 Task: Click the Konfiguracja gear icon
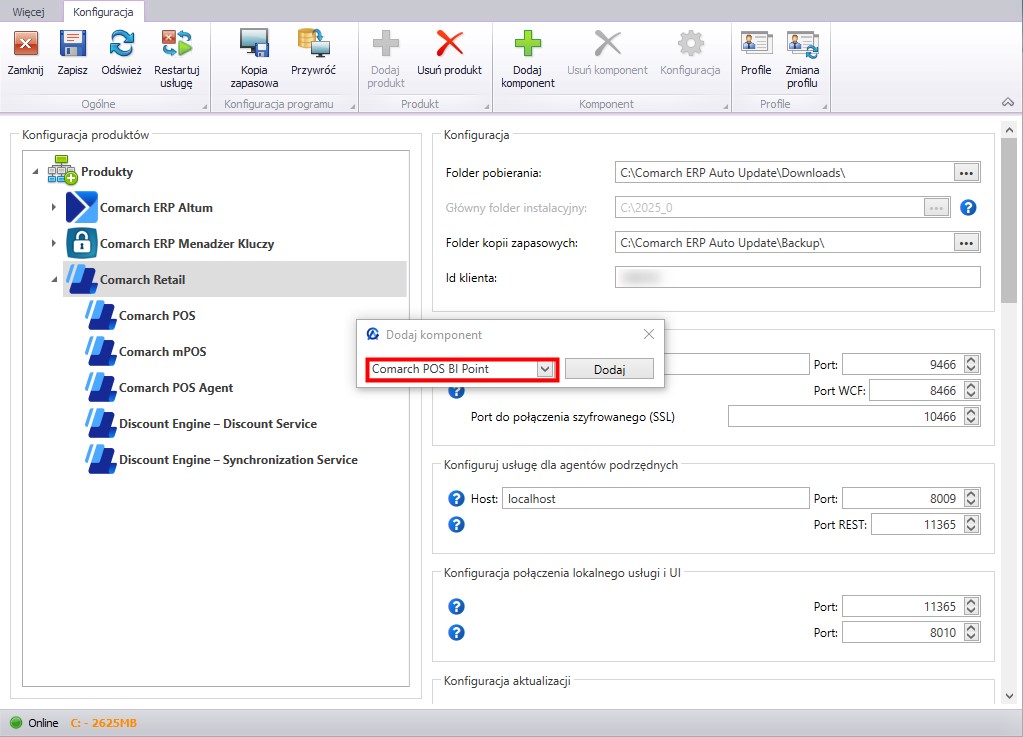click(x=690, y=44)
